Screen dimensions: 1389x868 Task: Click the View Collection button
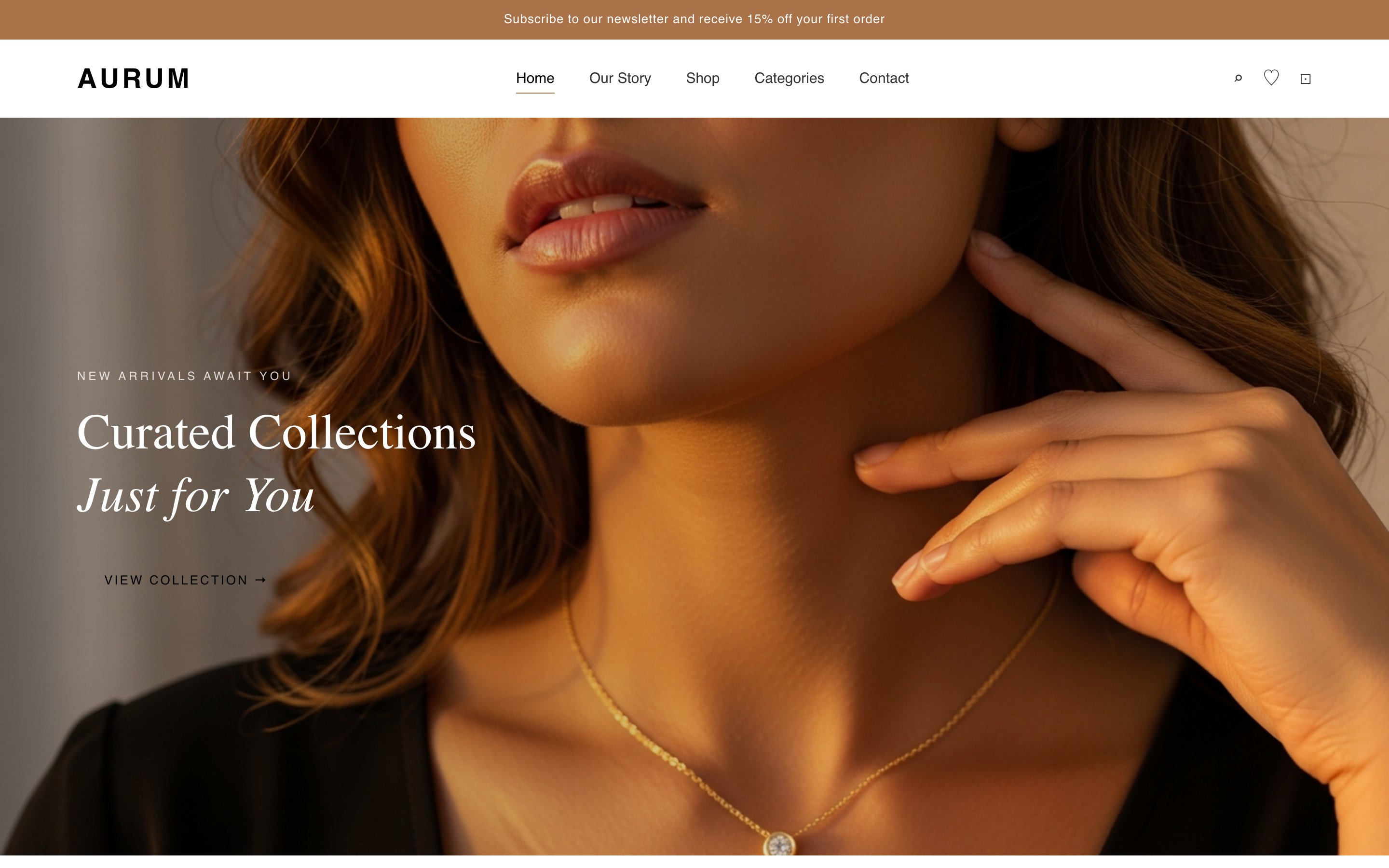(x=185, y=580)
